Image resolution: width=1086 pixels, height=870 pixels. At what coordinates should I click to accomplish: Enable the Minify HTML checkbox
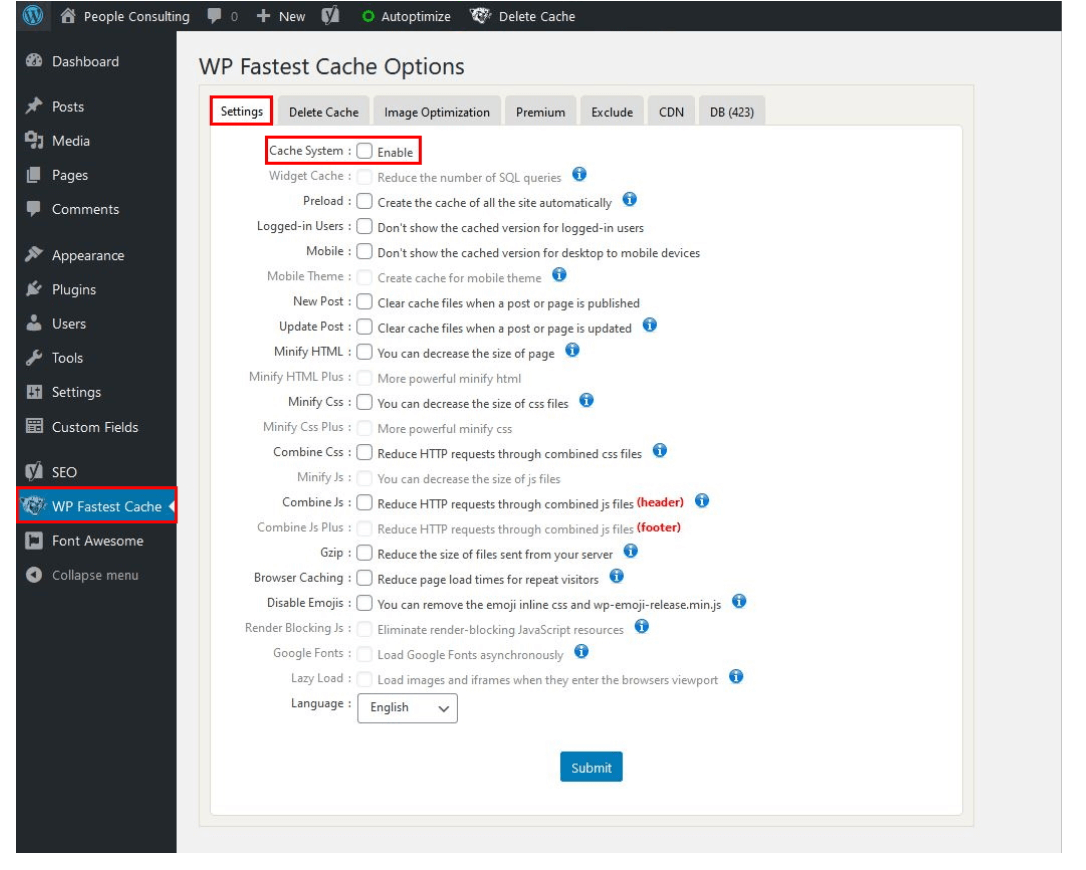click(364, 352)
